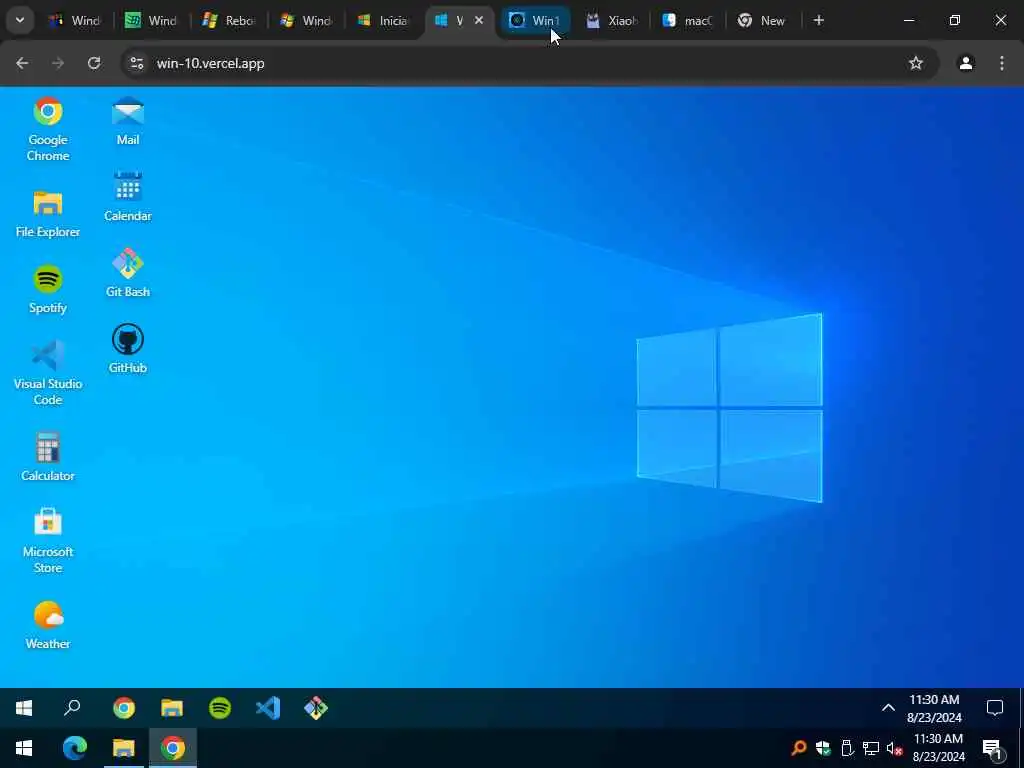Open the Calendar desktop icon
Viewport: 1024px width, 768px height.
click(x=127, y=197)
